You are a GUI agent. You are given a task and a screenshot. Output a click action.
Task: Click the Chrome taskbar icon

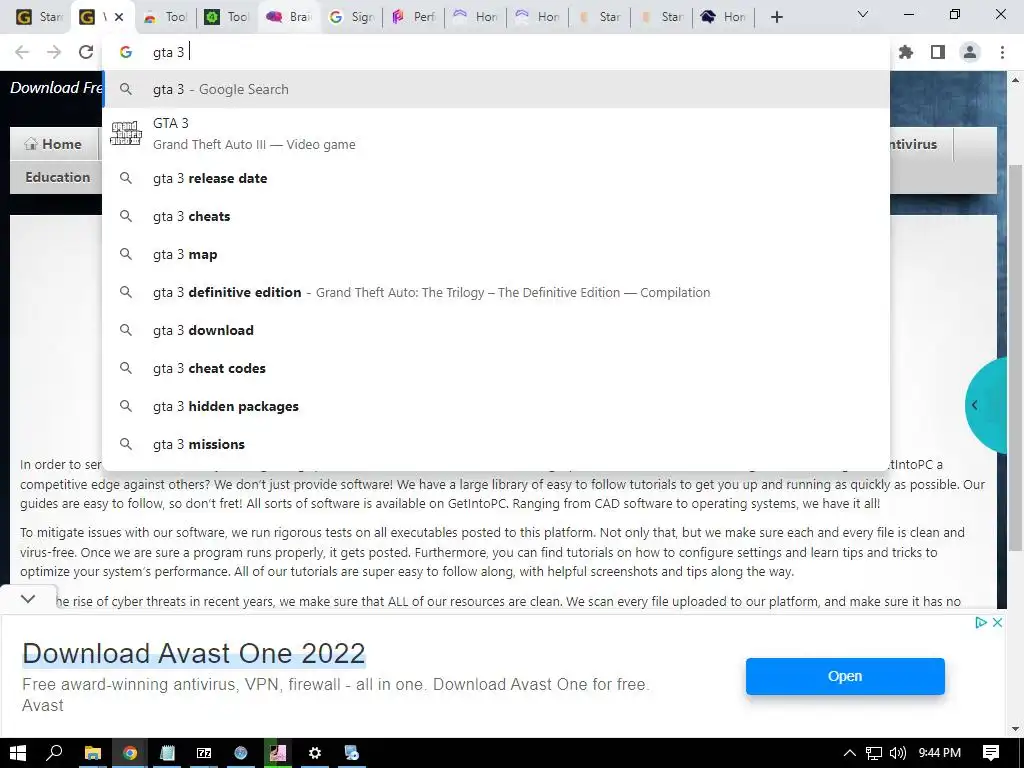click(x=129, y=753)
